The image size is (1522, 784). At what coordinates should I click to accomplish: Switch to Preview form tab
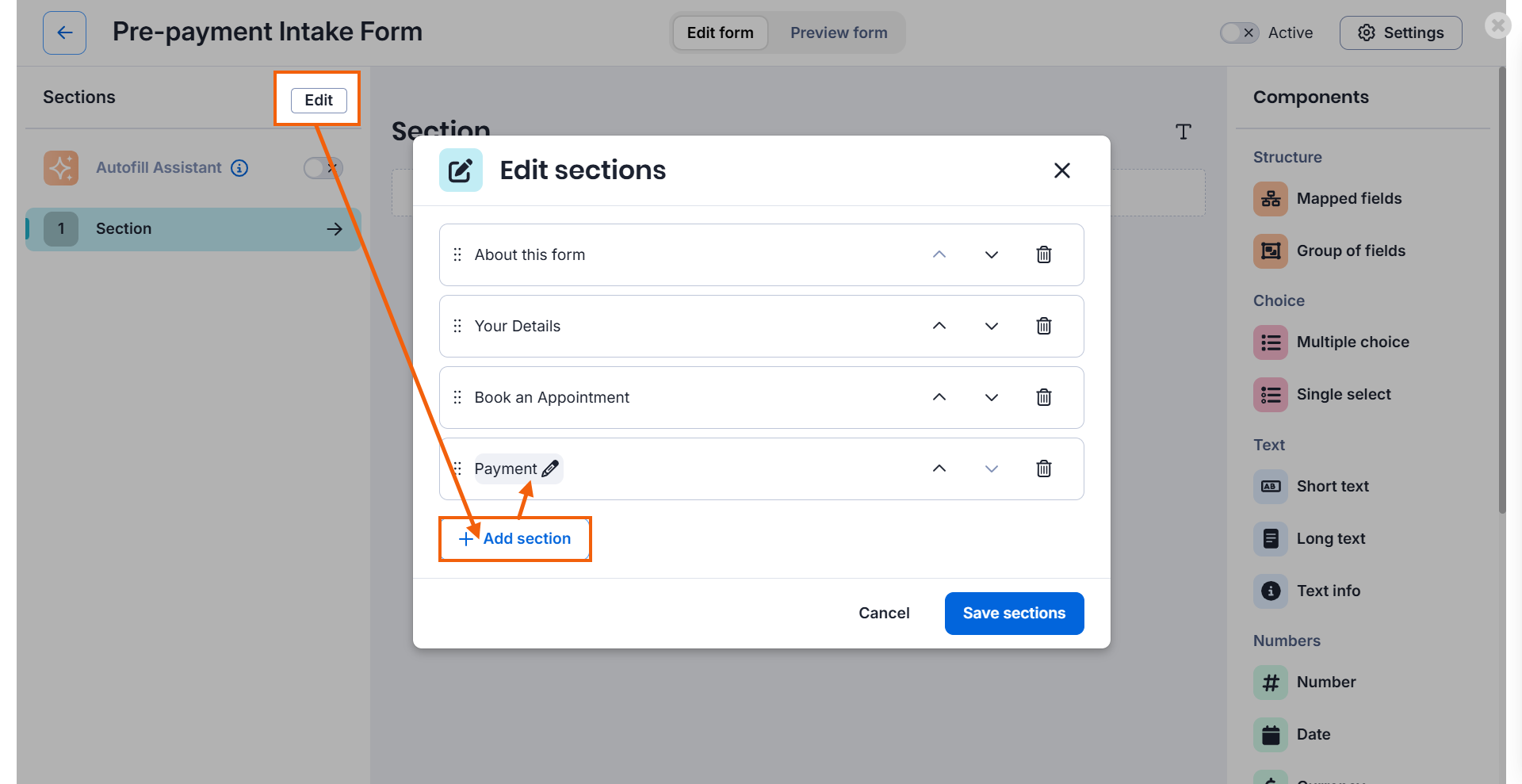839,33
